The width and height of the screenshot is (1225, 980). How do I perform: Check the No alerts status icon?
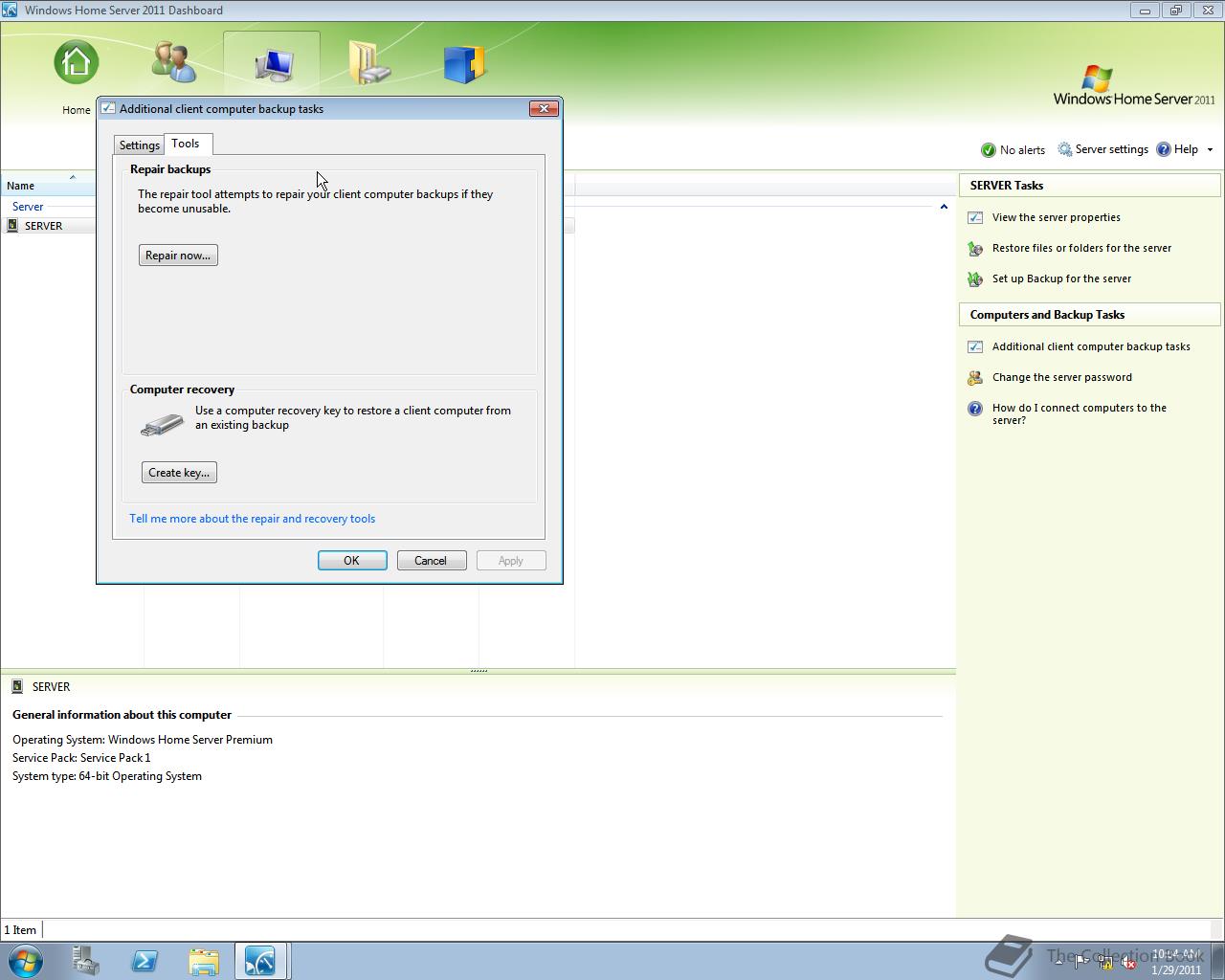[989, 150]
